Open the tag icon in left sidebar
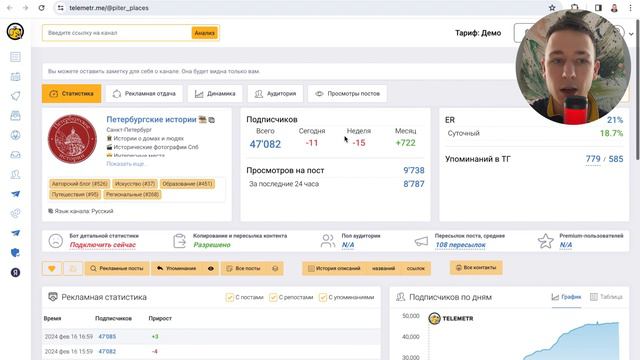This screenshot has height=360, width=640. tap(16, 96)
